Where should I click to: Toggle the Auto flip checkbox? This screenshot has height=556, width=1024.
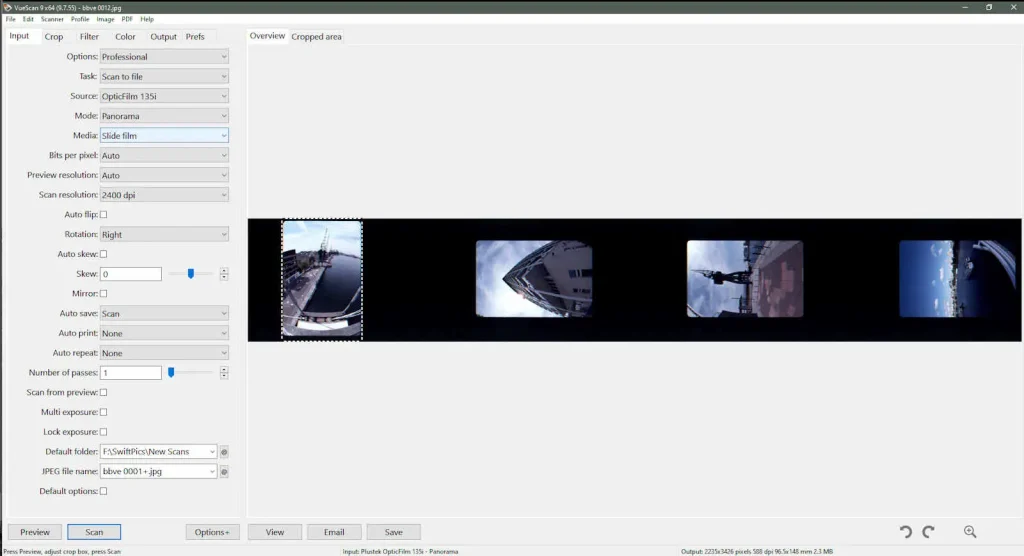coord(103,214)
